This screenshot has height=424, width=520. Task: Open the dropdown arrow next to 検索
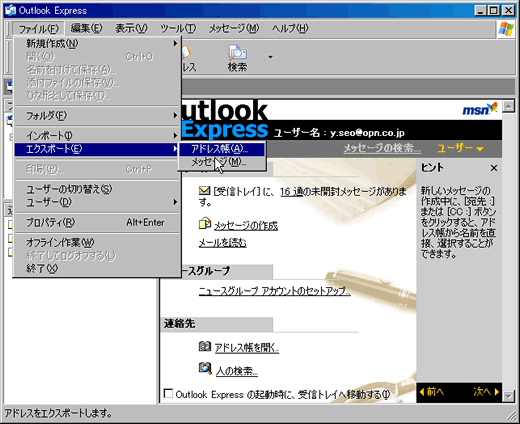coord(270,57)
